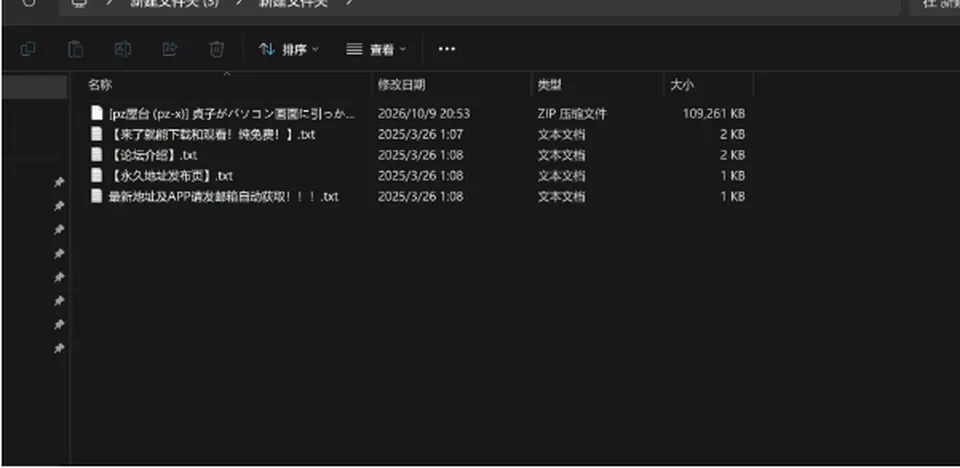The image size is (960, 468).
Task: Click the 文本文档 type for 【论坛介绍】.txt
Action: coord(561,155)
